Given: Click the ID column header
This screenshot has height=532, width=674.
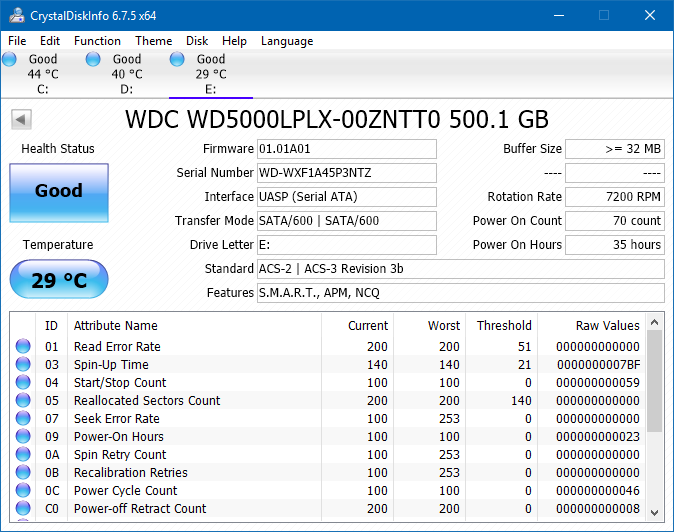Looking at the screenshot, I should click(51, 326).
